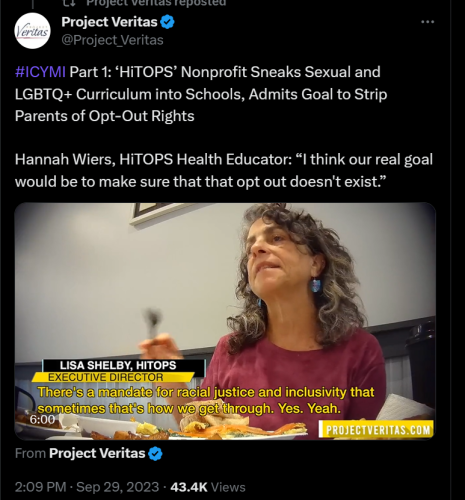Open the @Project_Veritas handle
The width and height of the screenshot is (465, 500).
coord(112,40)
